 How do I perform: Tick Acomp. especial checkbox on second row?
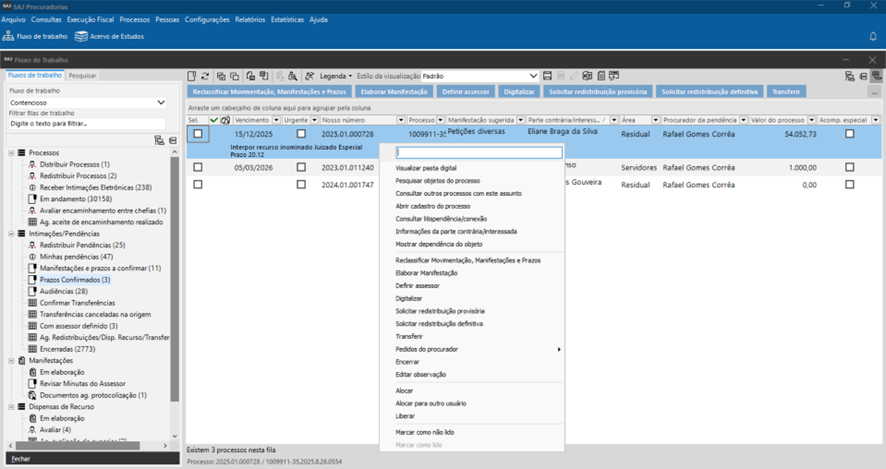point(849,168)
